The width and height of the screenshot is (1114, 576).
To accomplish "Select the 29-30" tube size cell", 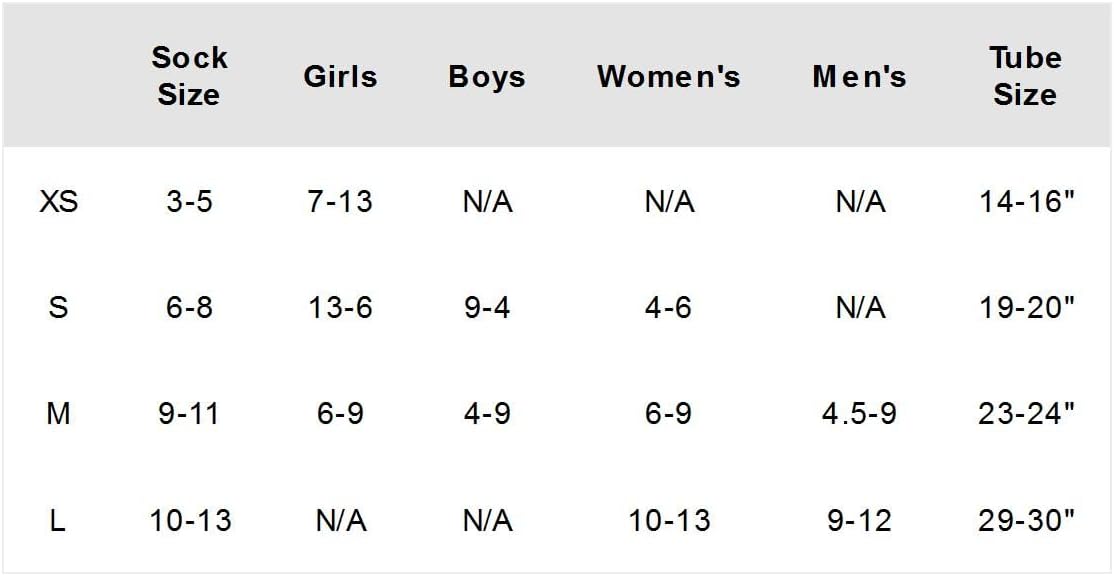I will pyautogui.click(x=1026, y=520).
